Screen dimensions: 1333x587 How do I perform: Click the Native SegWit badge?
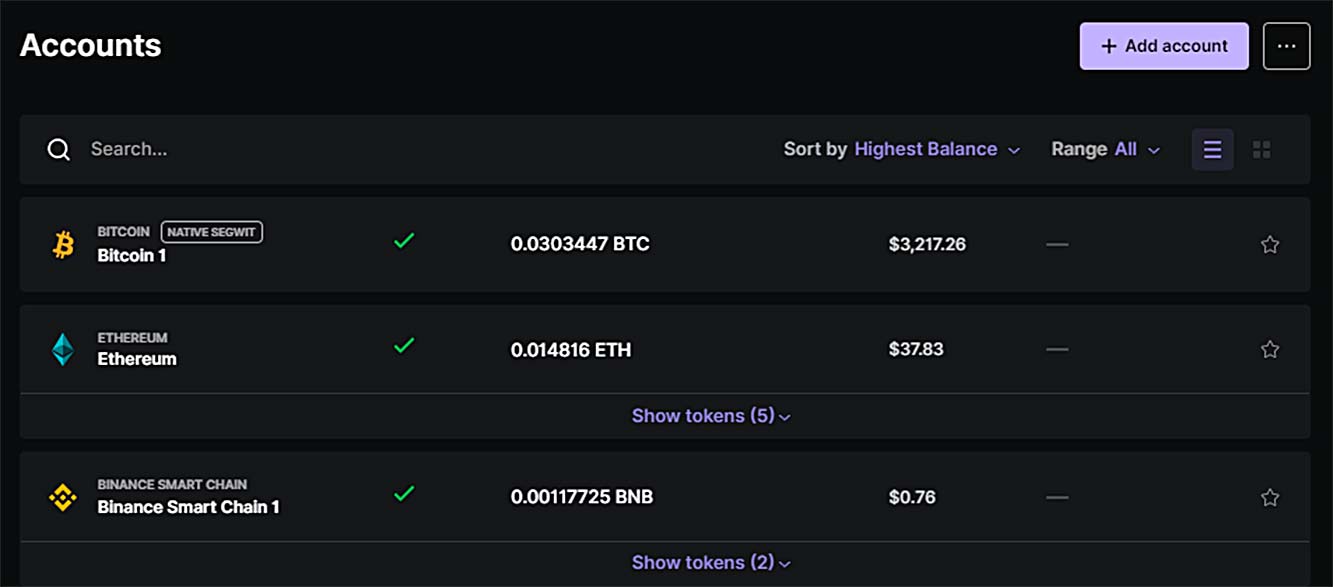click(211, 231)
